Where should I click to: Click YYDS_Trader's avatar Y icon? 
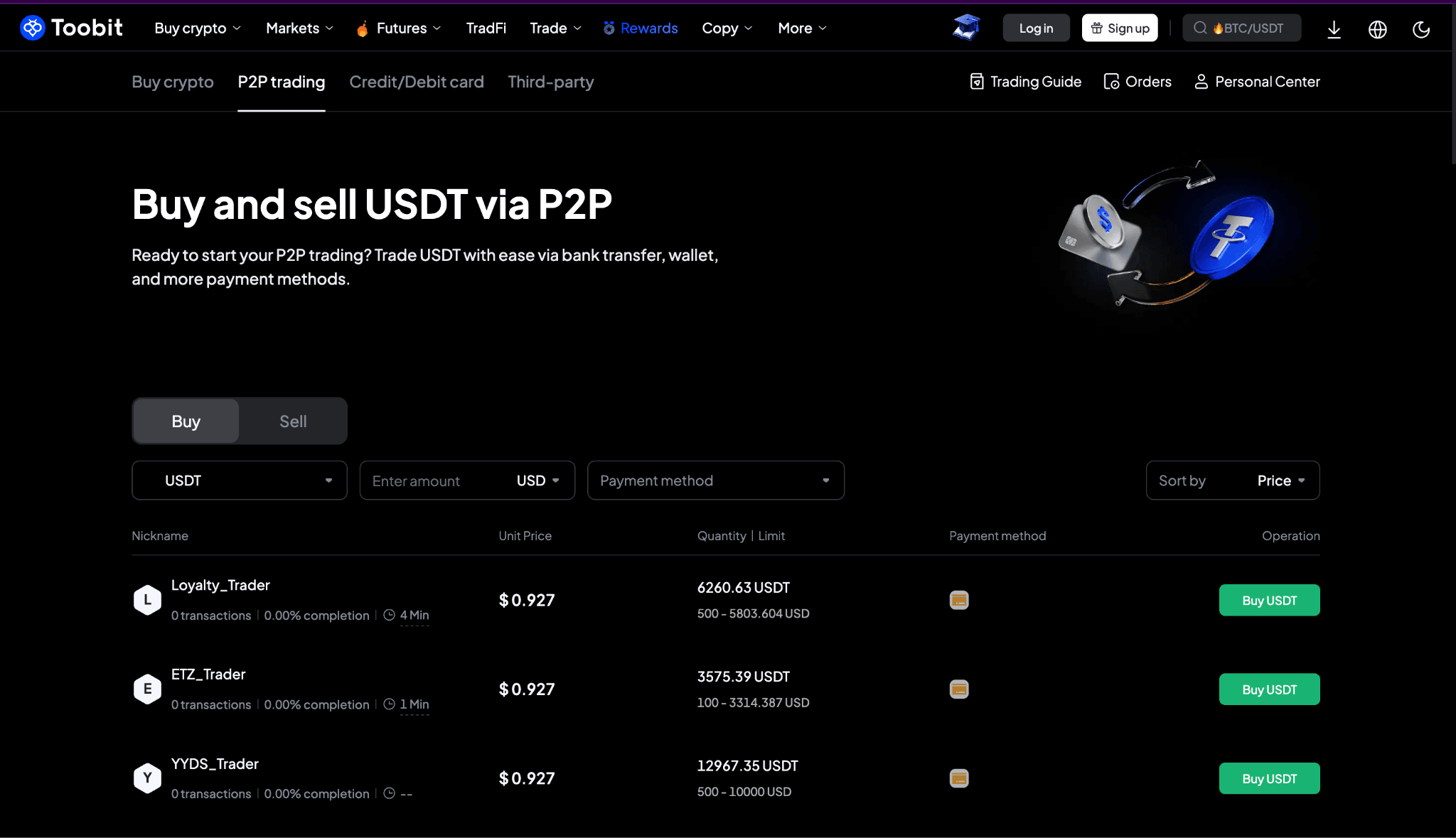pyautogui.click(x=147, y=778)
